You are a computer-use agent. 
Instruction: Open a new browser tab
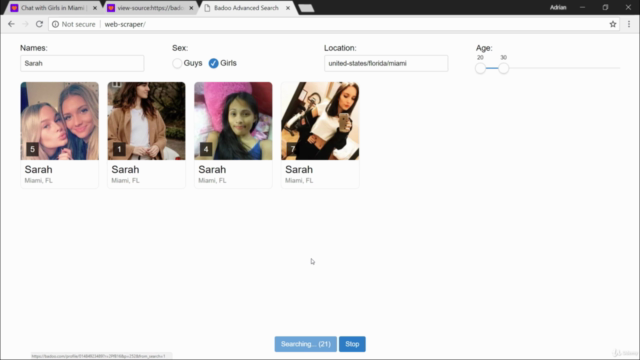click(306, 8)
